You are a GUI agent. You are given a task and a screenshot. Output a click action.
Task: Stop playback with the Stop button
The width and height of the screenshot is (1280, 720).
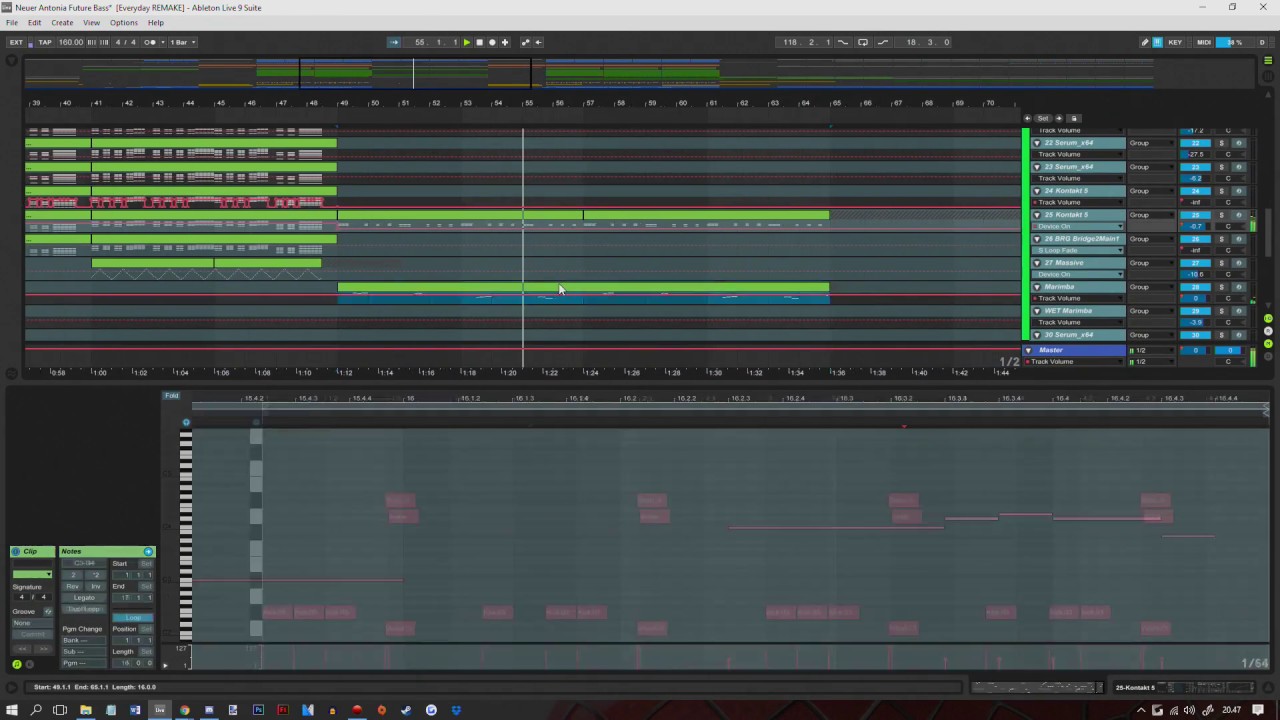[479, 42]
